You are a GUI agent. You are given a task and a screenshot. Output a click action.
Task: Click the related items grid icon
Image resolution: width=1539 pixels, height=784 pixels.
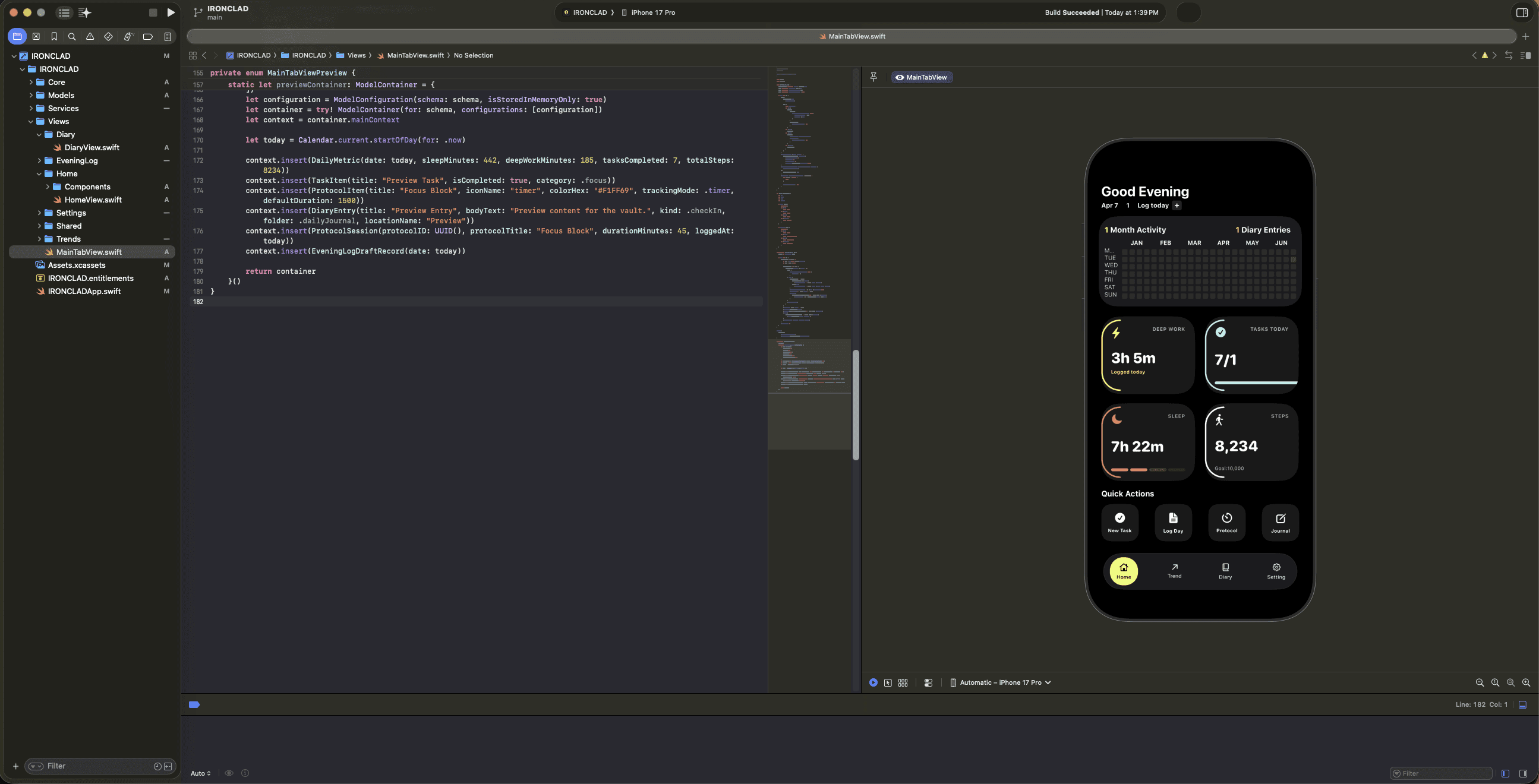pyautogui.click(x=193, y=55)
